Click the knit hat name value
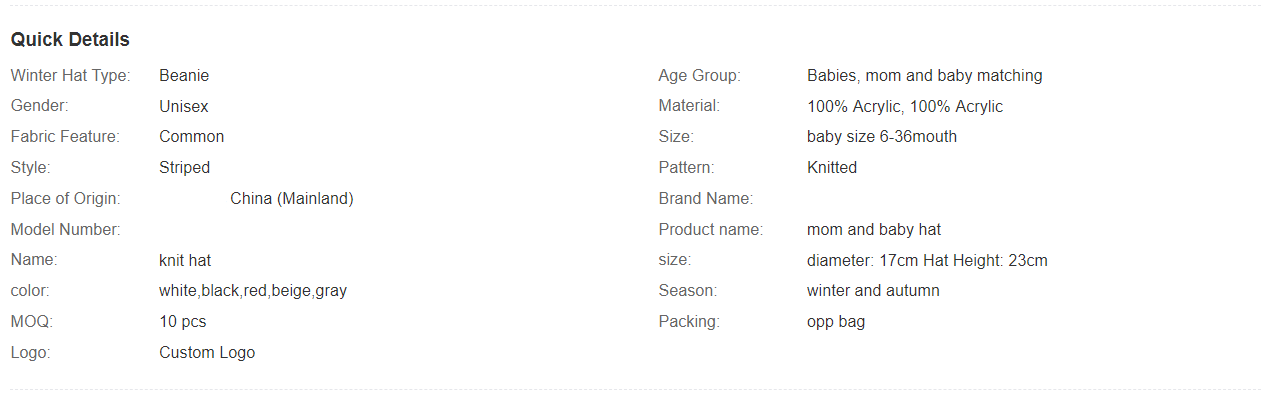Image resolution: width=1271 pixels, height=396 pixels. (x=185, y=260)
